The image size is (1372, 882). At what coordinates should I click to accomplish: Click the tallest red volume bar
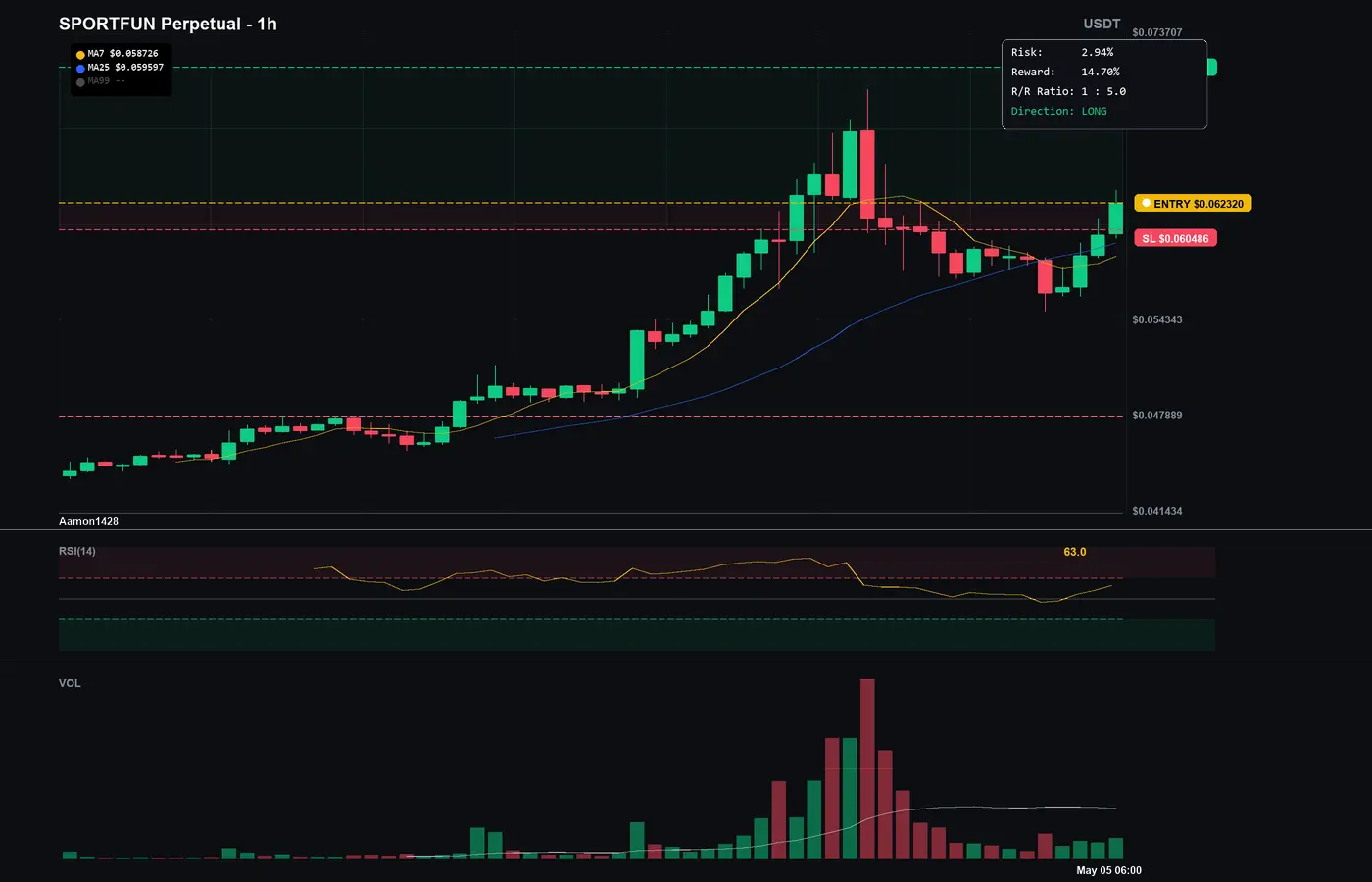(867, 769)
